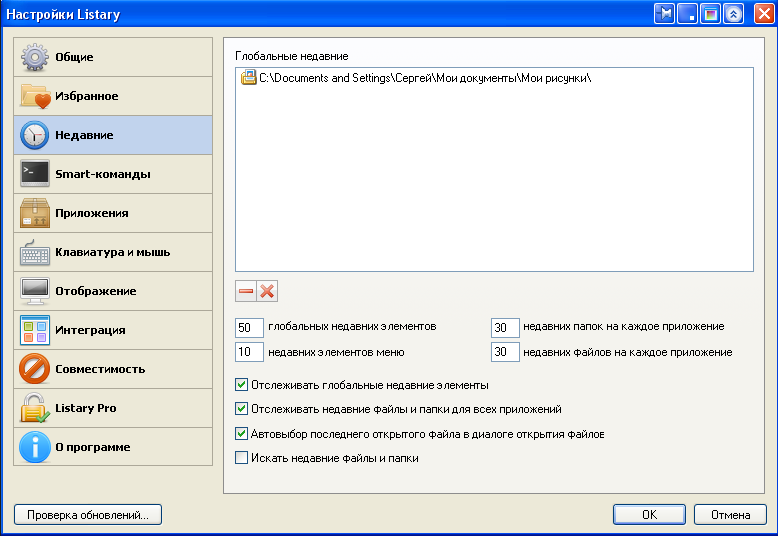Screen dimensions: 778x536
Task: Close the Настройки Listary window
Action: click(x=764, y=14)
